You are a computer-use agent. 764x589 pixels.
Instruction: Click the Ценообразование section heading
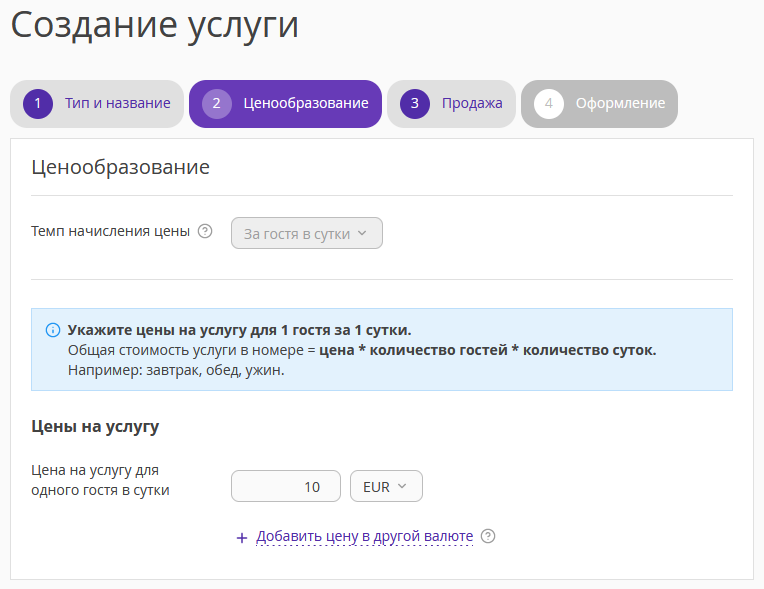click(x=120, y=167)
